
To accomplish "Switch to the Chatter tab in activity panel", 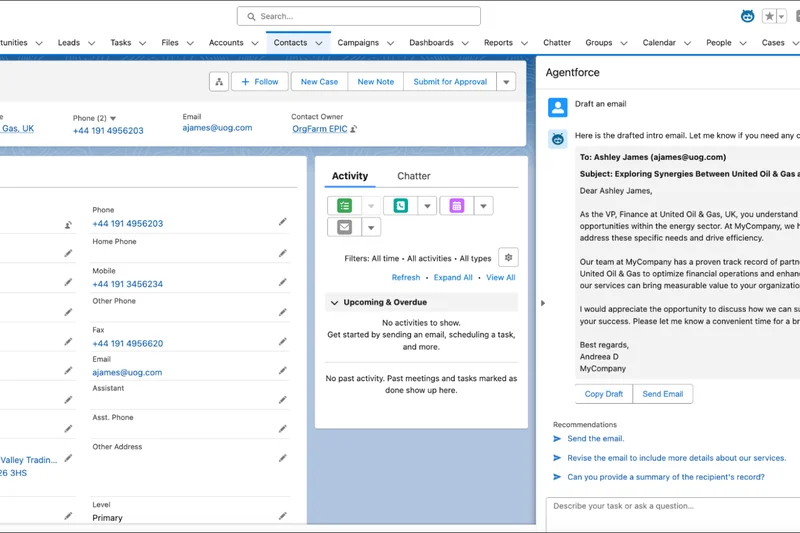I will point(414,176).
